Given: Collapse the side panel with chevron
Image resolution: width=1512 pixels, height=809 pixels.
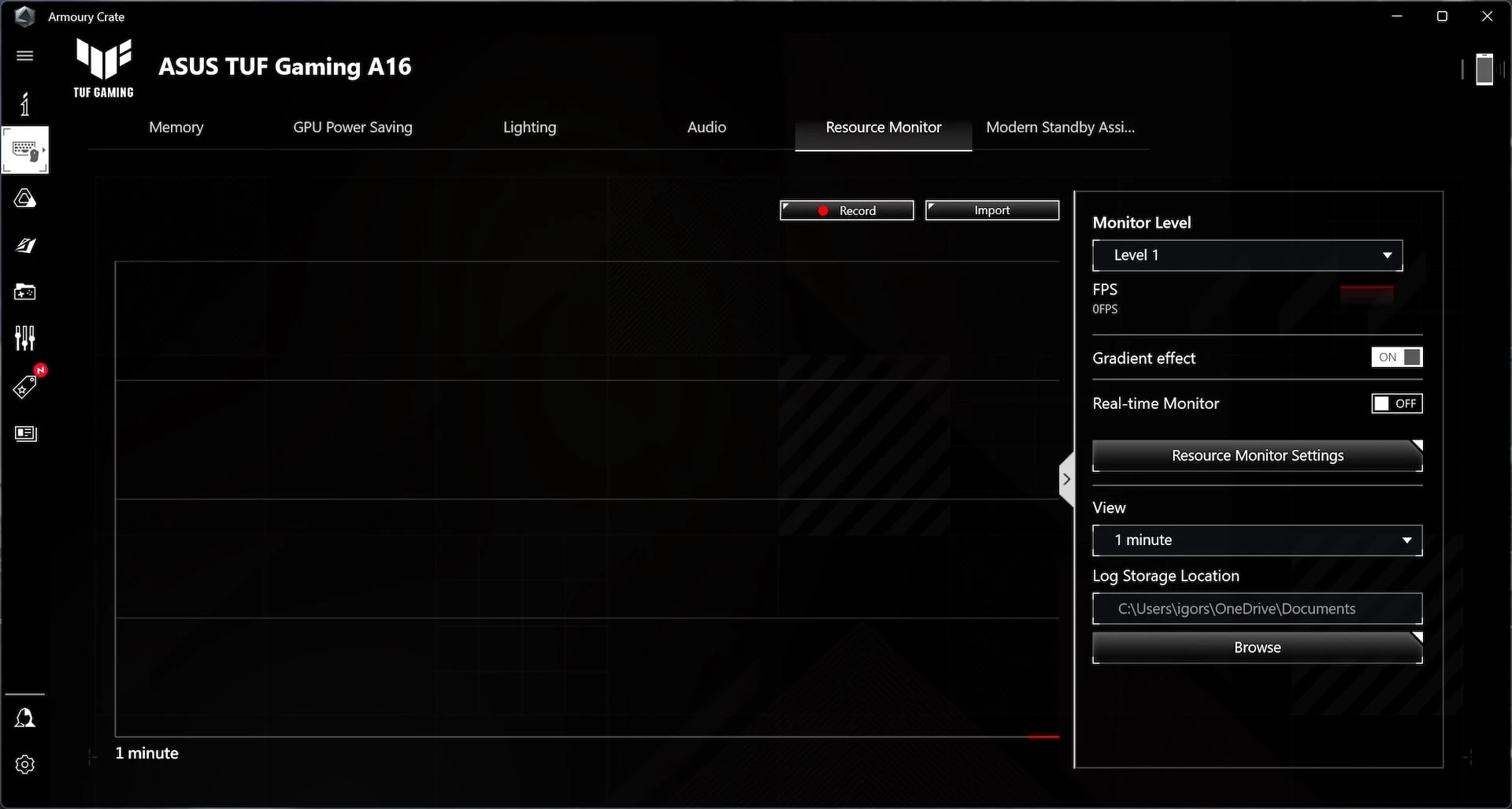Looking at the screenshot, I should point(1066,479).
